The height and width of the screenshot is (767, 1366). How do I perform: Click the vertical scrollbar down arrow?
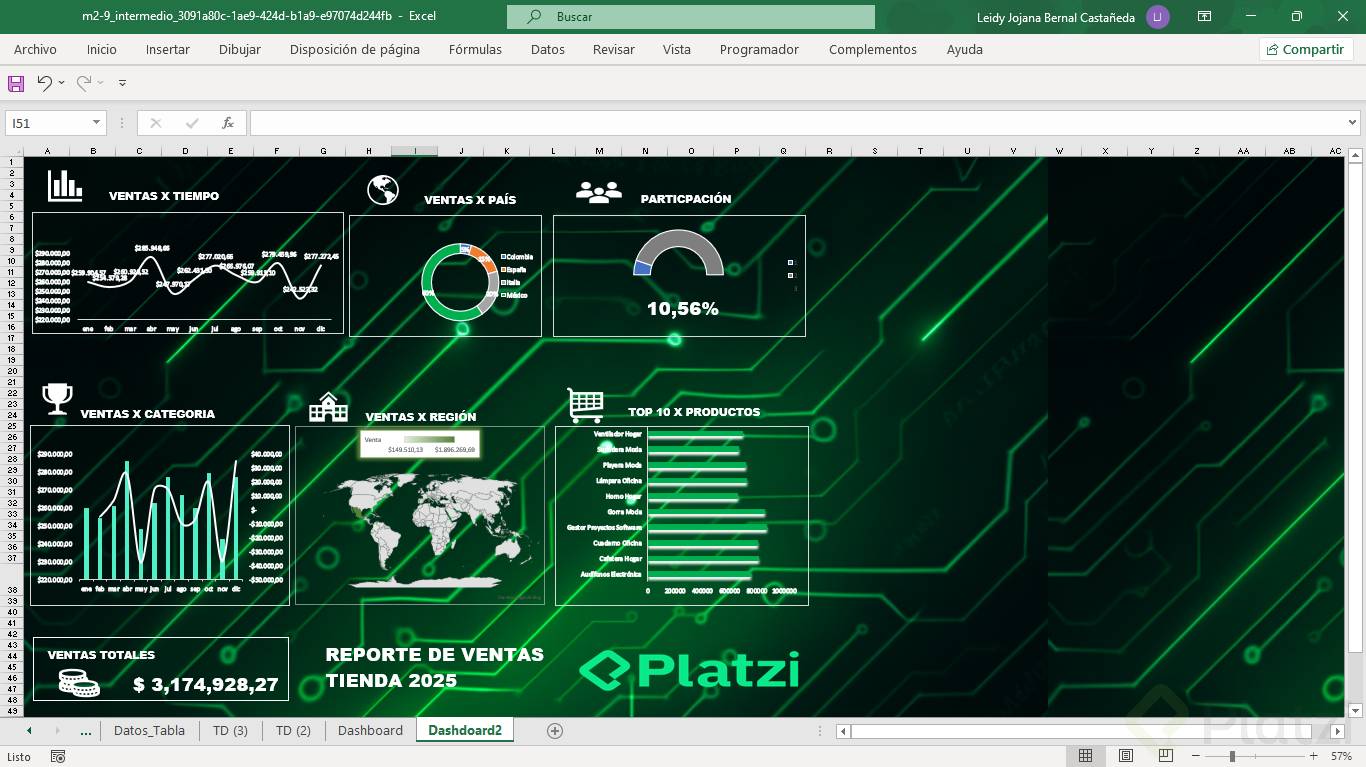point(1355,711)
